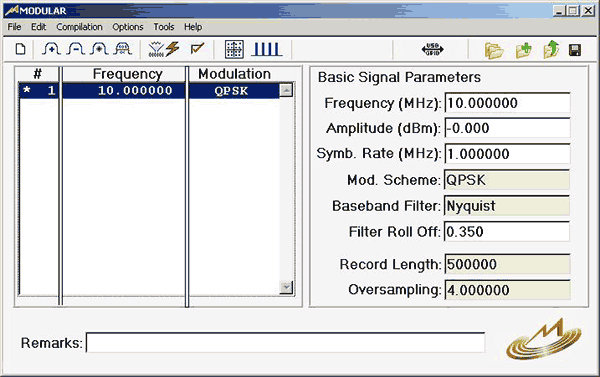Viewport: 600px width, 377px height.
Task: Minimize the MODULAR window
Action: point(559,11)
